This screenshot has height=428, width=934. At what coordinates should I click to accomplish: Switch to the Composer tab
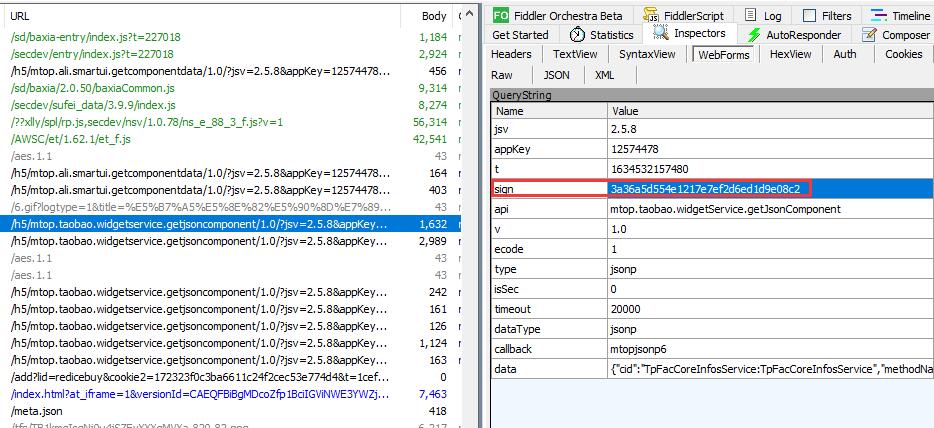tap(896, 35)
